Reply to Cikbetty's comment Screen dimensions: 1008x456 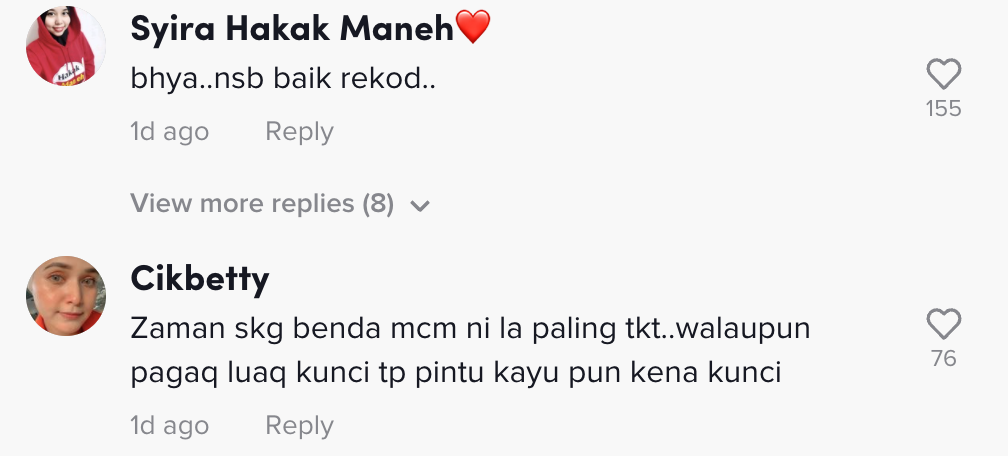click(299, 425)
